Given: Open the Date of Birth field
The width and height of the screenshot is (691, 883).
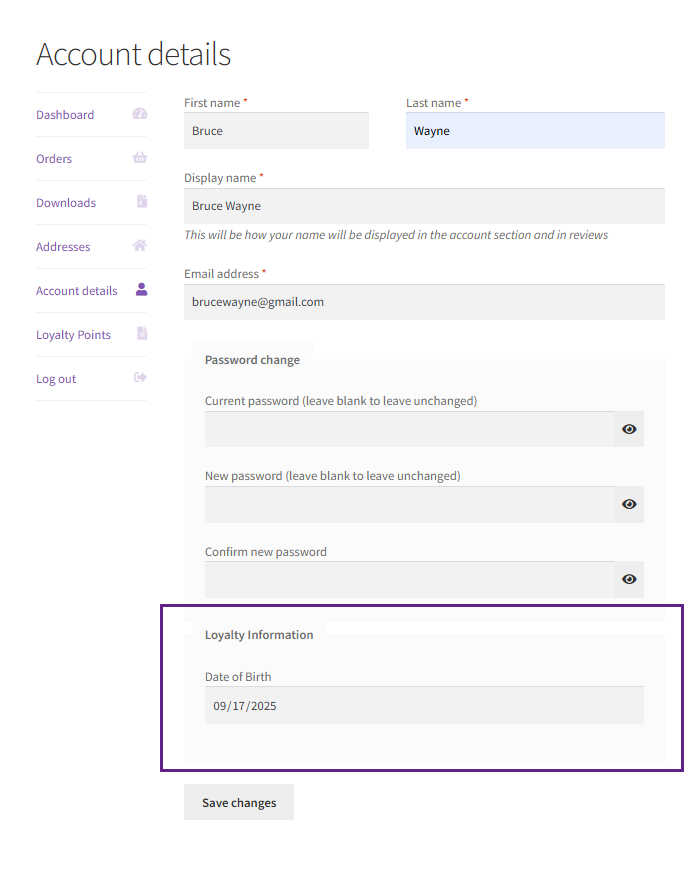Looking at the screenshot, I should 424,706.
